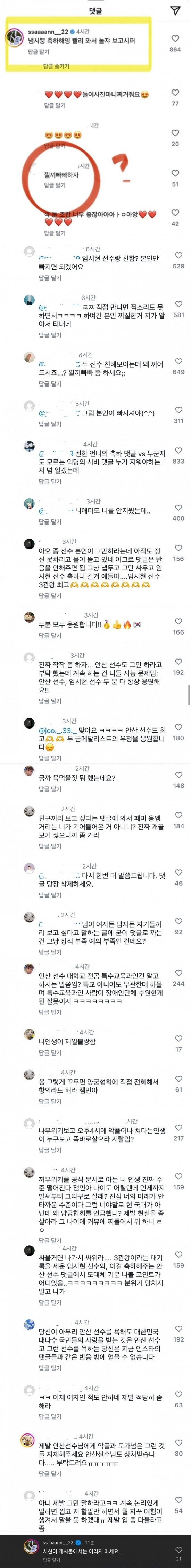Reply to the 낄끼빠빠하자 comment

54,185
